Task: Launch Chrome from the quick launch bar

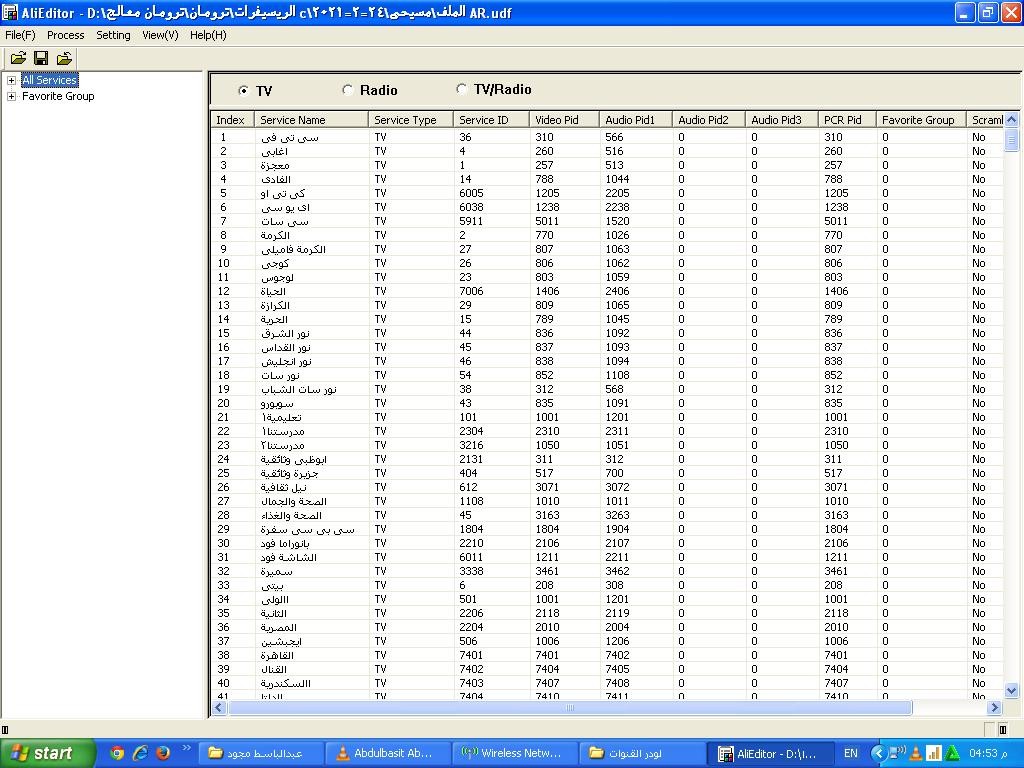Action: pos(117,753)
